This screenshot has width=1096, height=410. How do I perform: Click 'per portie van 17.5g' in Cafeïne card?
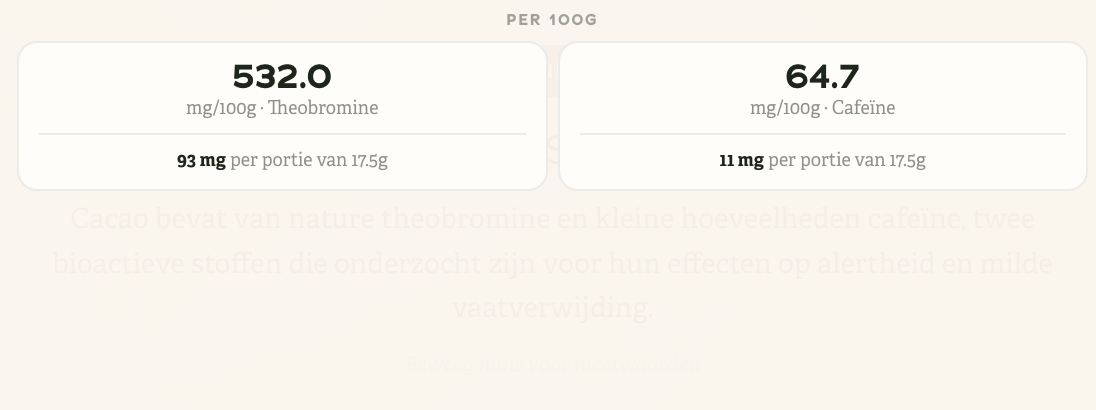click(x=846, y=161)
